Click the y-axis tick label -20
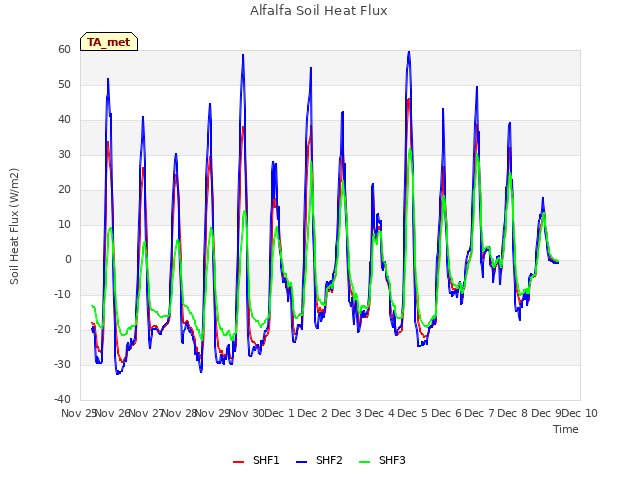Image resolution: width=640 pixels, height=480 pixels. (x=62, y=329)
